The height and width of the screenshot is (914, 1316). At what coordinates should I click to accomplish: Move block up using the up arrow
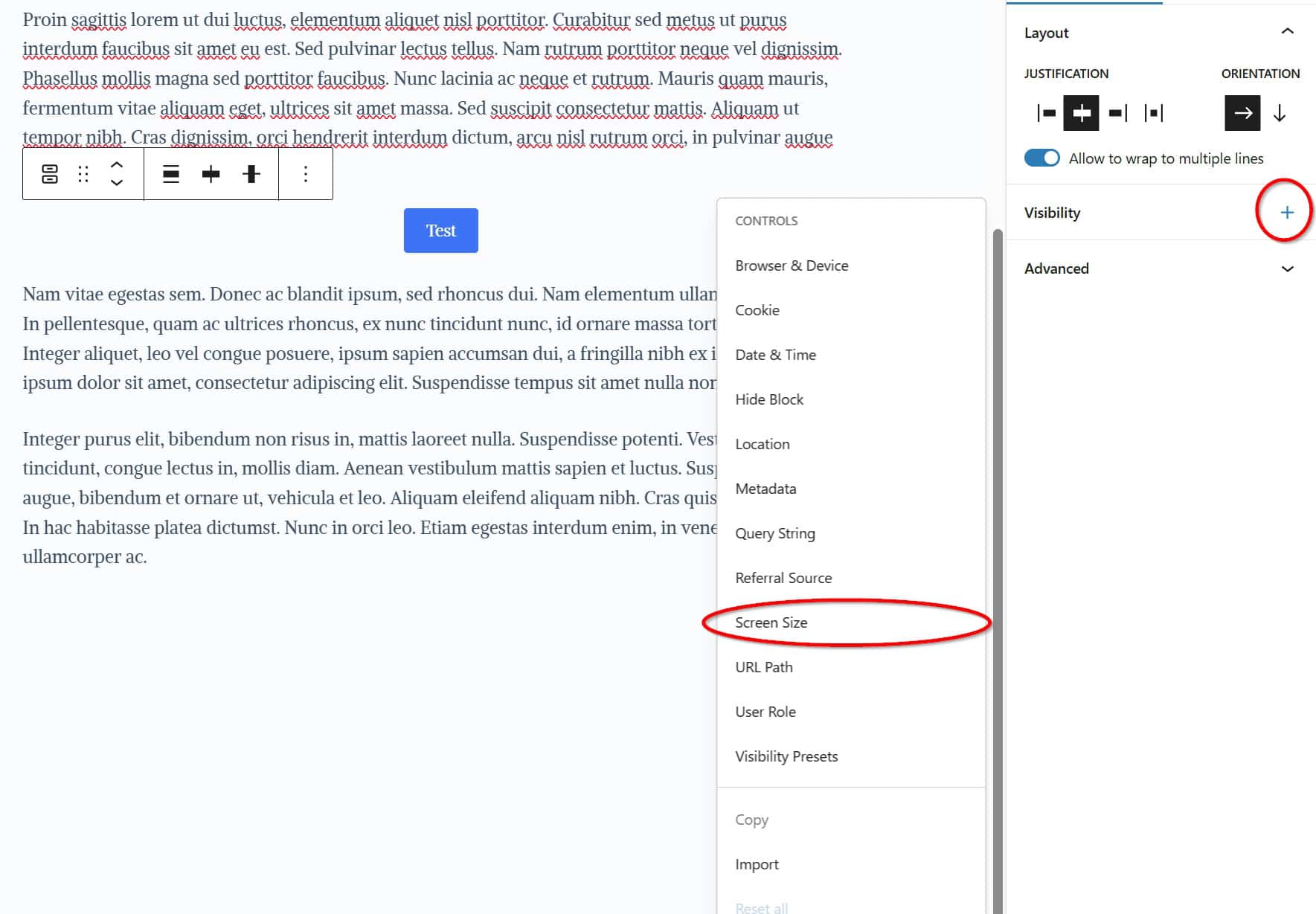point(117,164)
